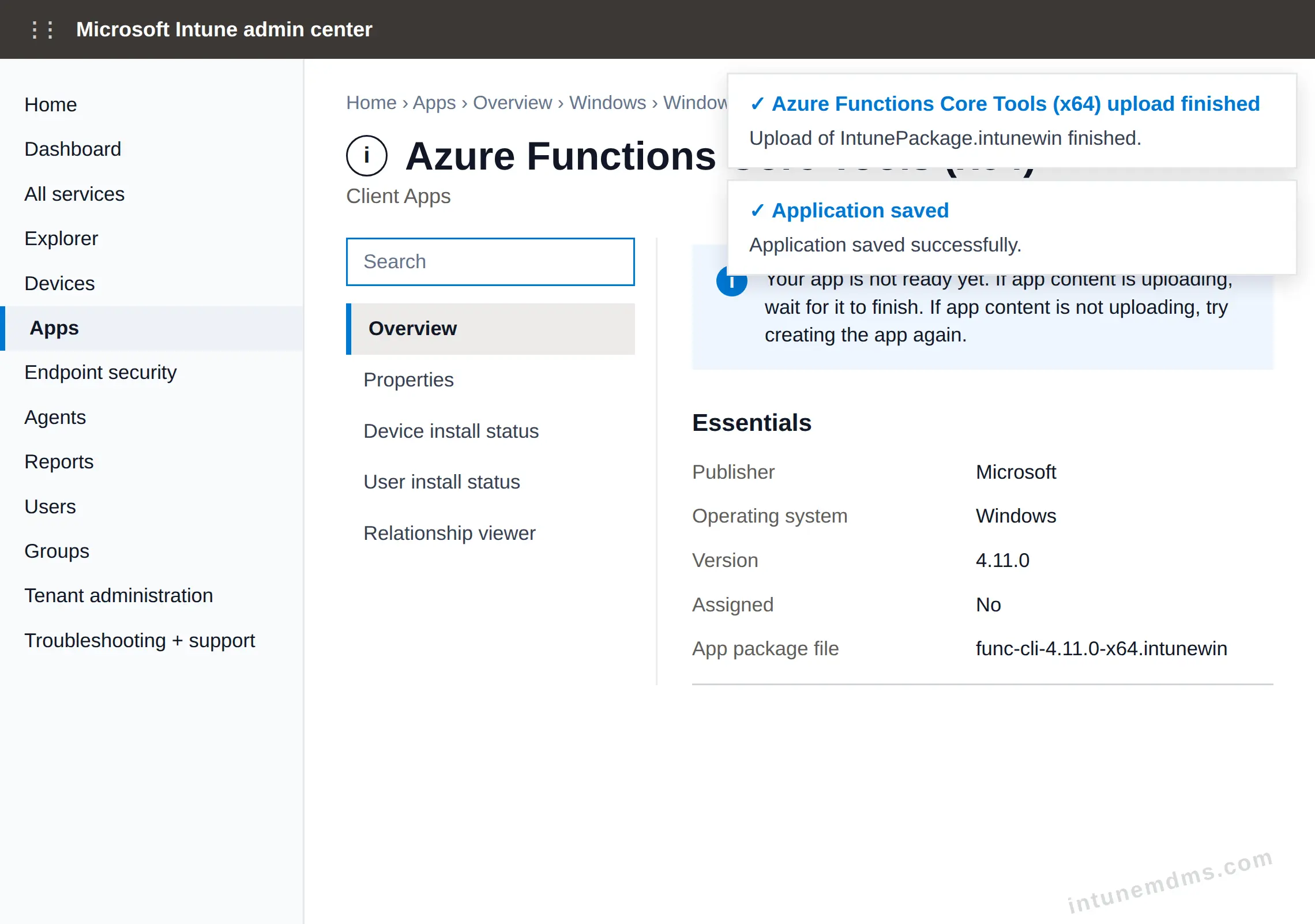Open the Properties section

(408, 380)
